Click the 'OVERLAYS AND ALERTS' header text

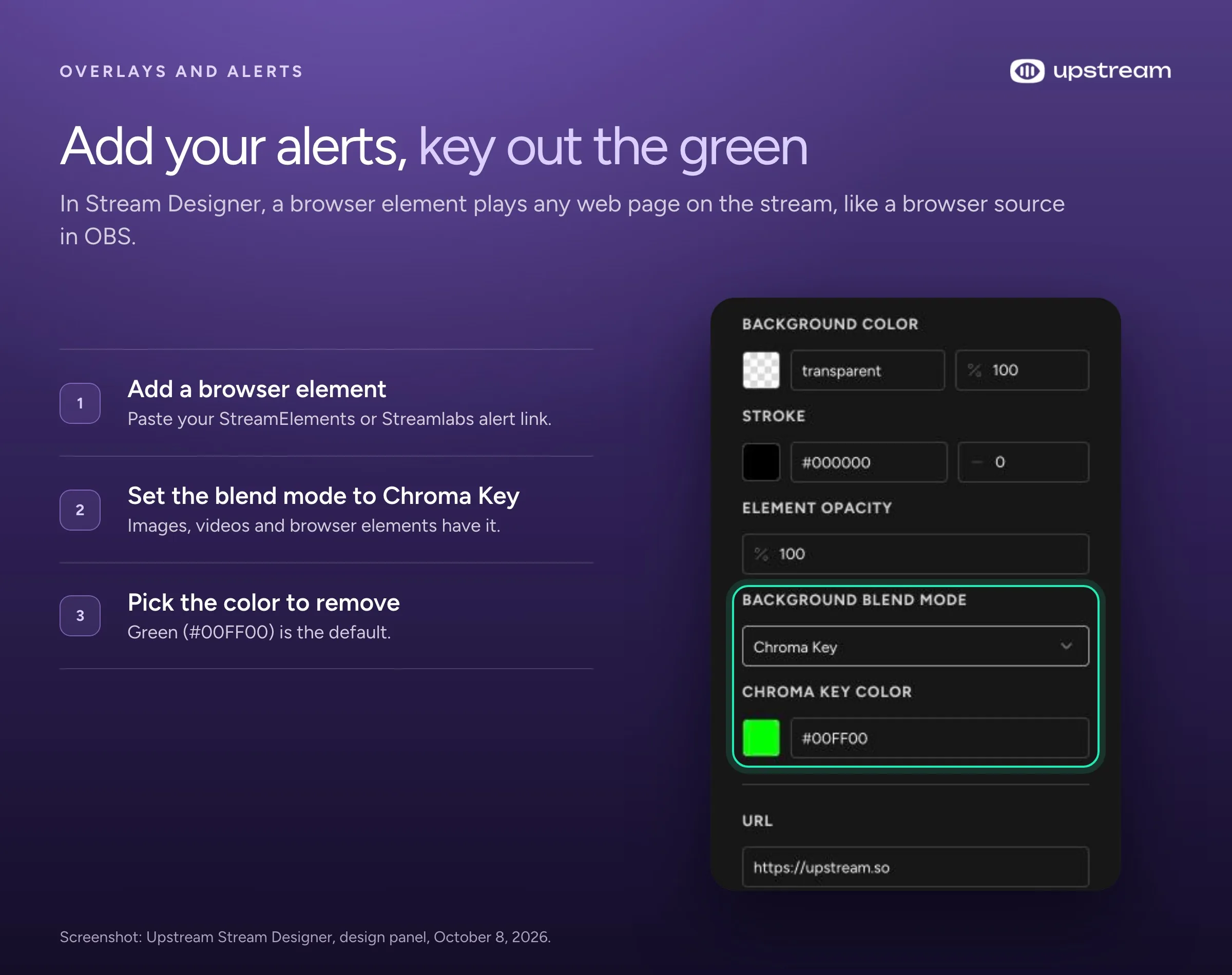[182, 71]
